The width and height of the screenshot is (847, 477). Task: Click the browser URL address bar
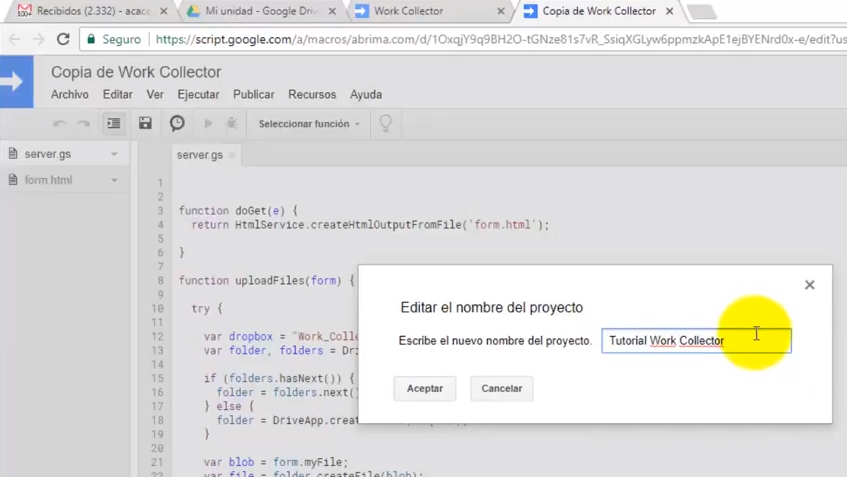tap(465, 39)
